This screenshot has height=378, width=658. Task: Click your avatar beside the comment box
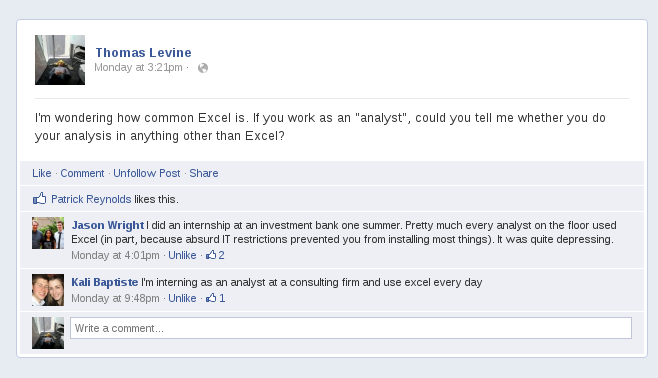point(48,333)
